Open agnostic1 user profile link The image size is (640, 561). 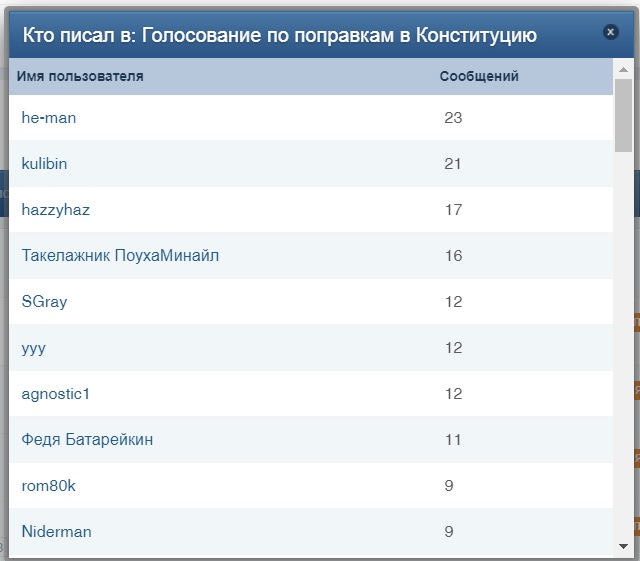pyautogui.click(x=56, y=394)
